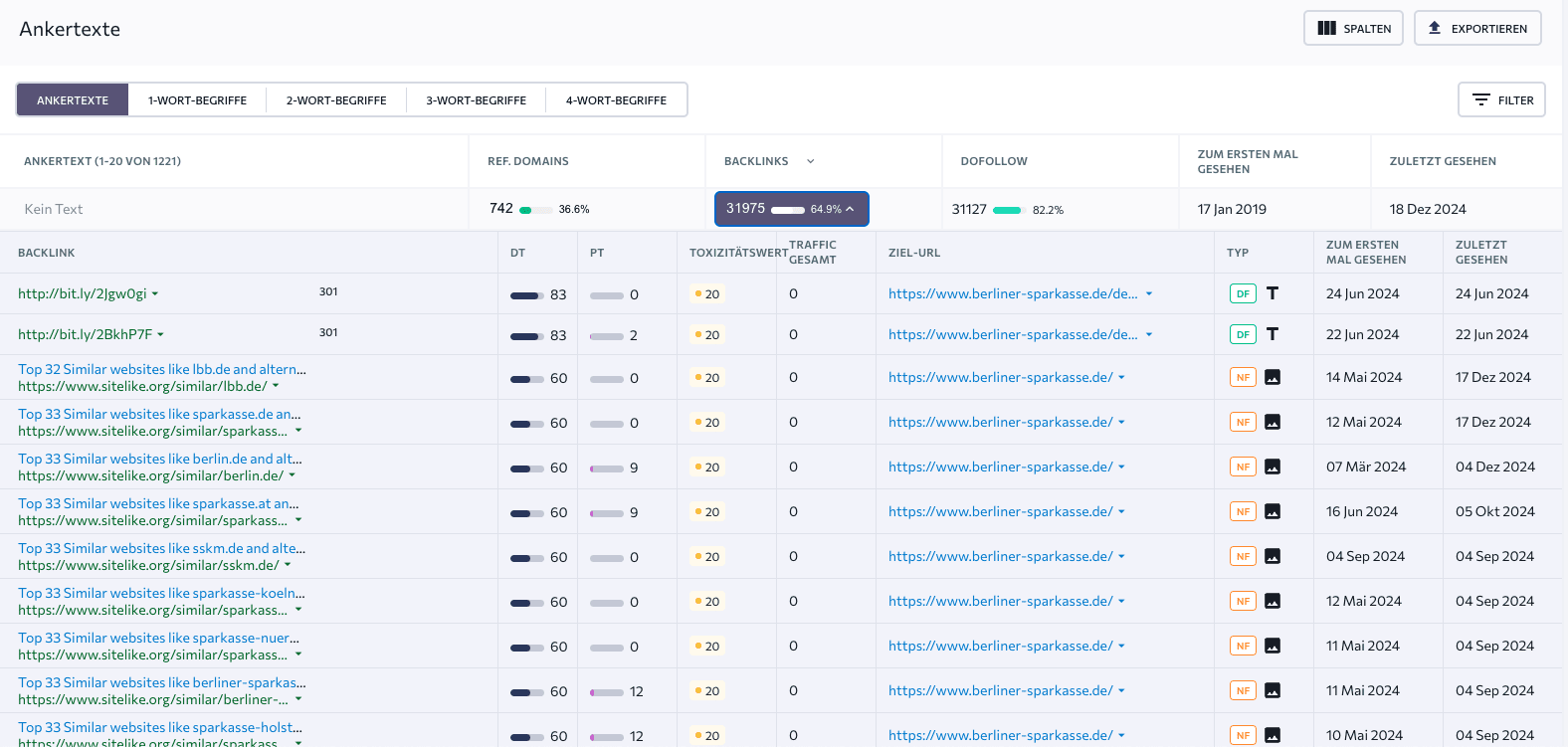The height and width of the screenshot is (747, 1568).
Task: Expand dropdown for sitelike.org/similar/sskm.de/ URL
Action: point(288,565)
